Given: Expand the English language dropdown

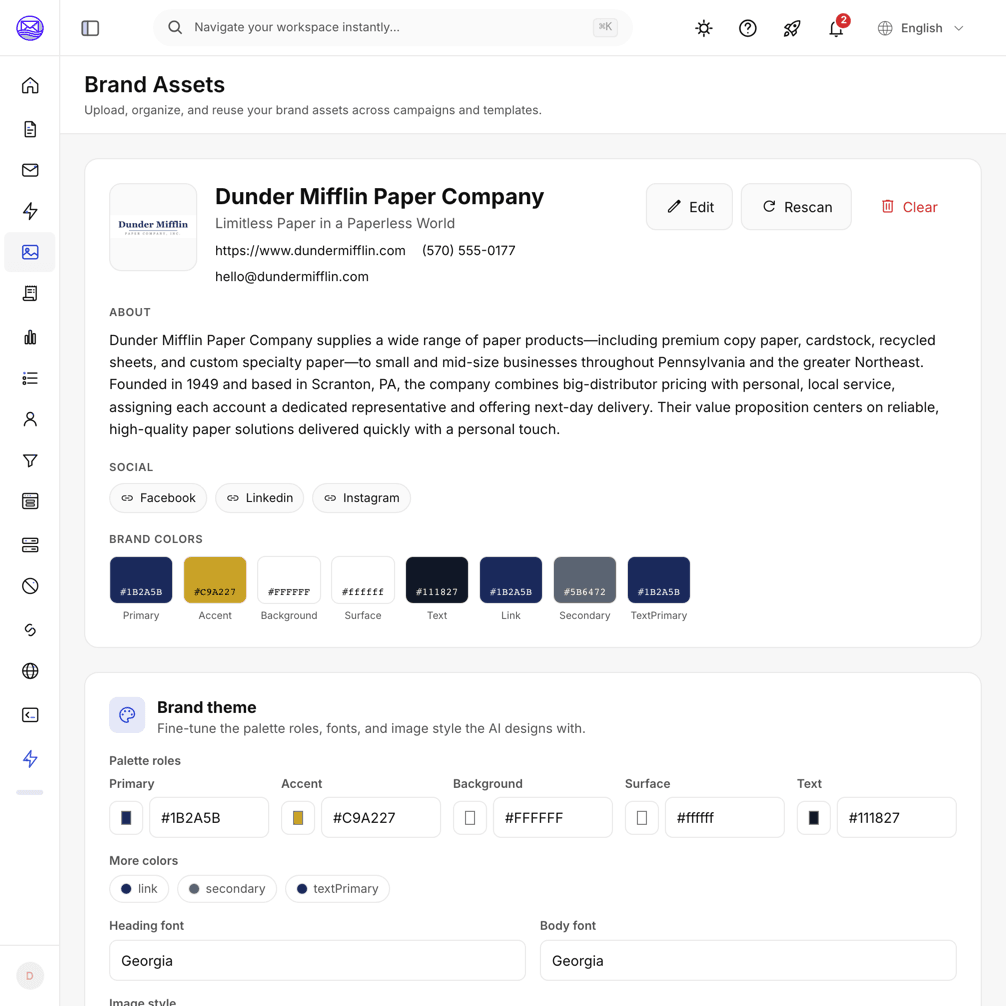Looking at the screenshot, I should pos(921,28).
